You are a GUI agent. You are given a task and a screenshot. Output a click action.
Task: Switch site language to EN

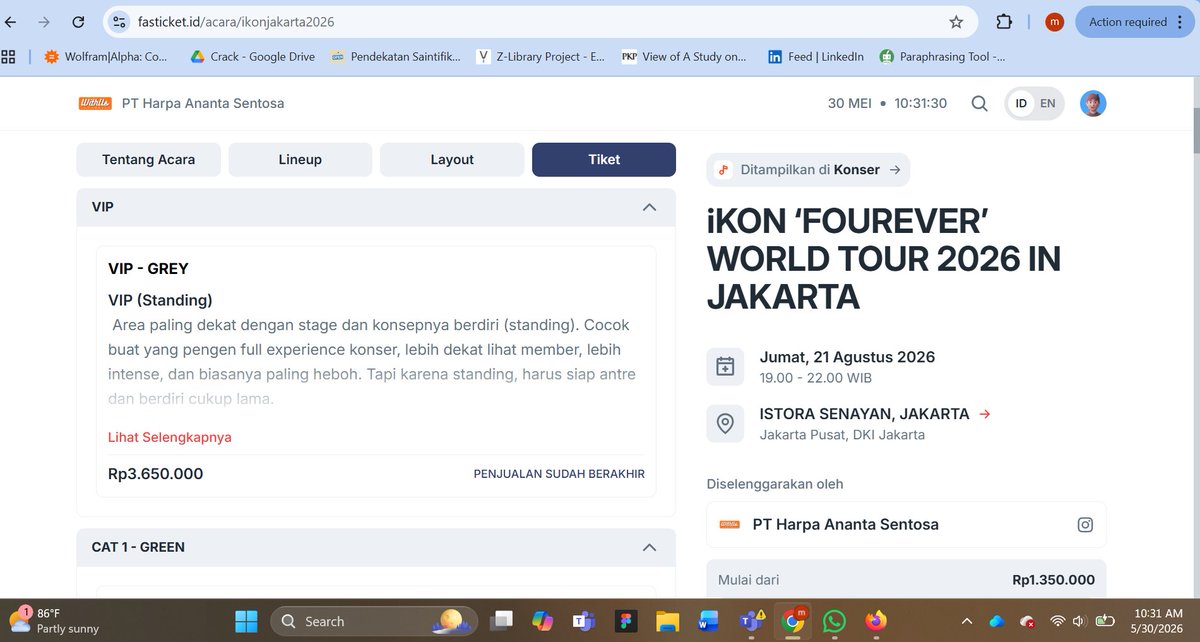[x=1047, y=103]
